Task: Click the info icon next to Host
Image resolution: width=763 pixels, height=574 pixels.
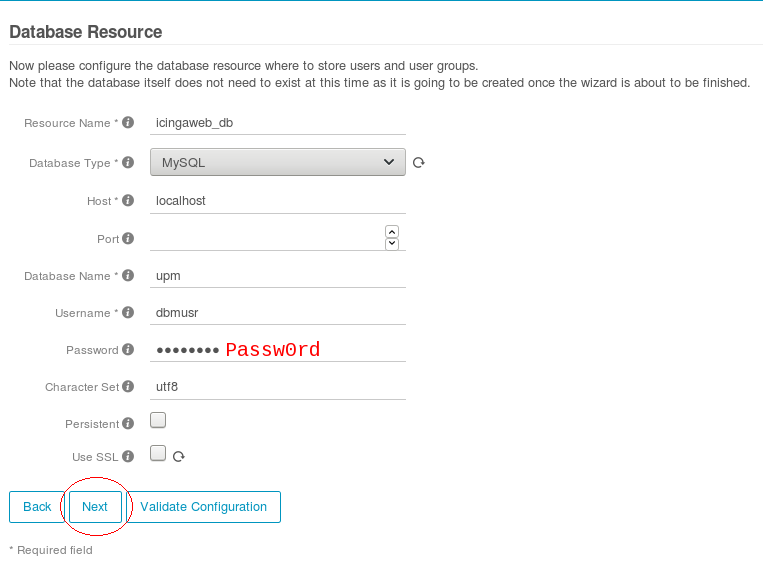Action: [x=128, y=200]
